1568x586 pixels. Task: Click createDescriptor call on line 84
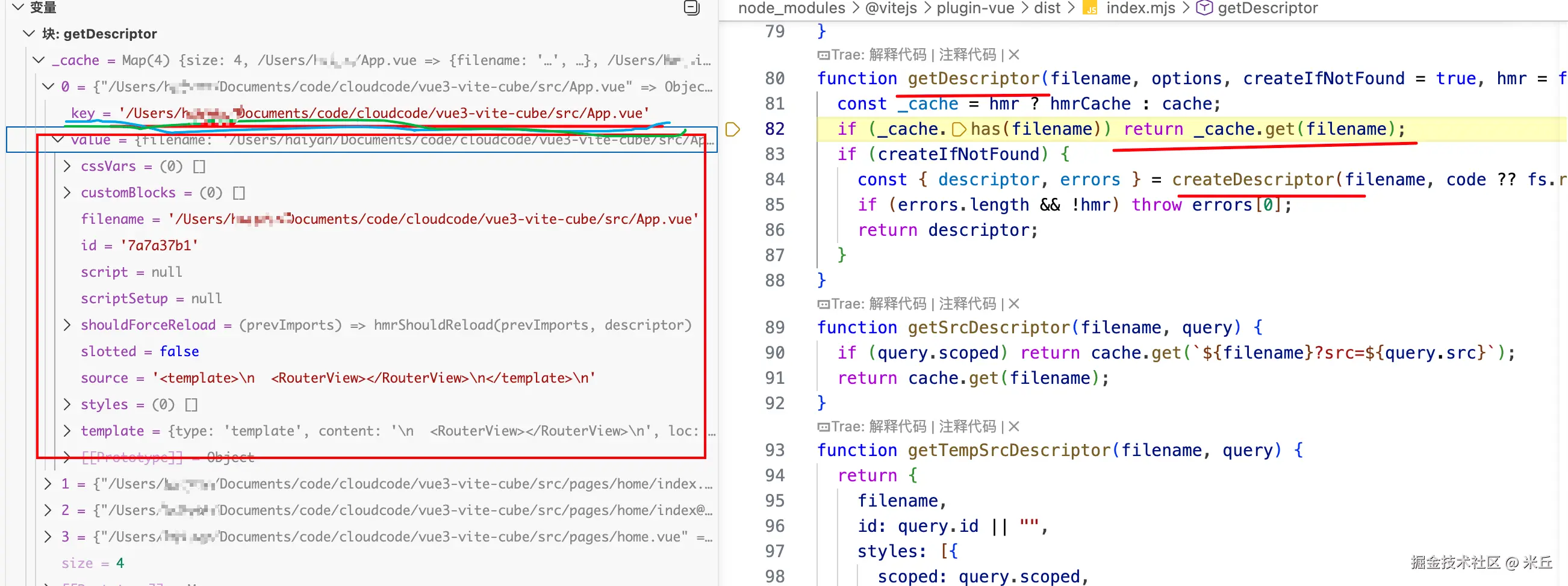[x=1253, y=180]
